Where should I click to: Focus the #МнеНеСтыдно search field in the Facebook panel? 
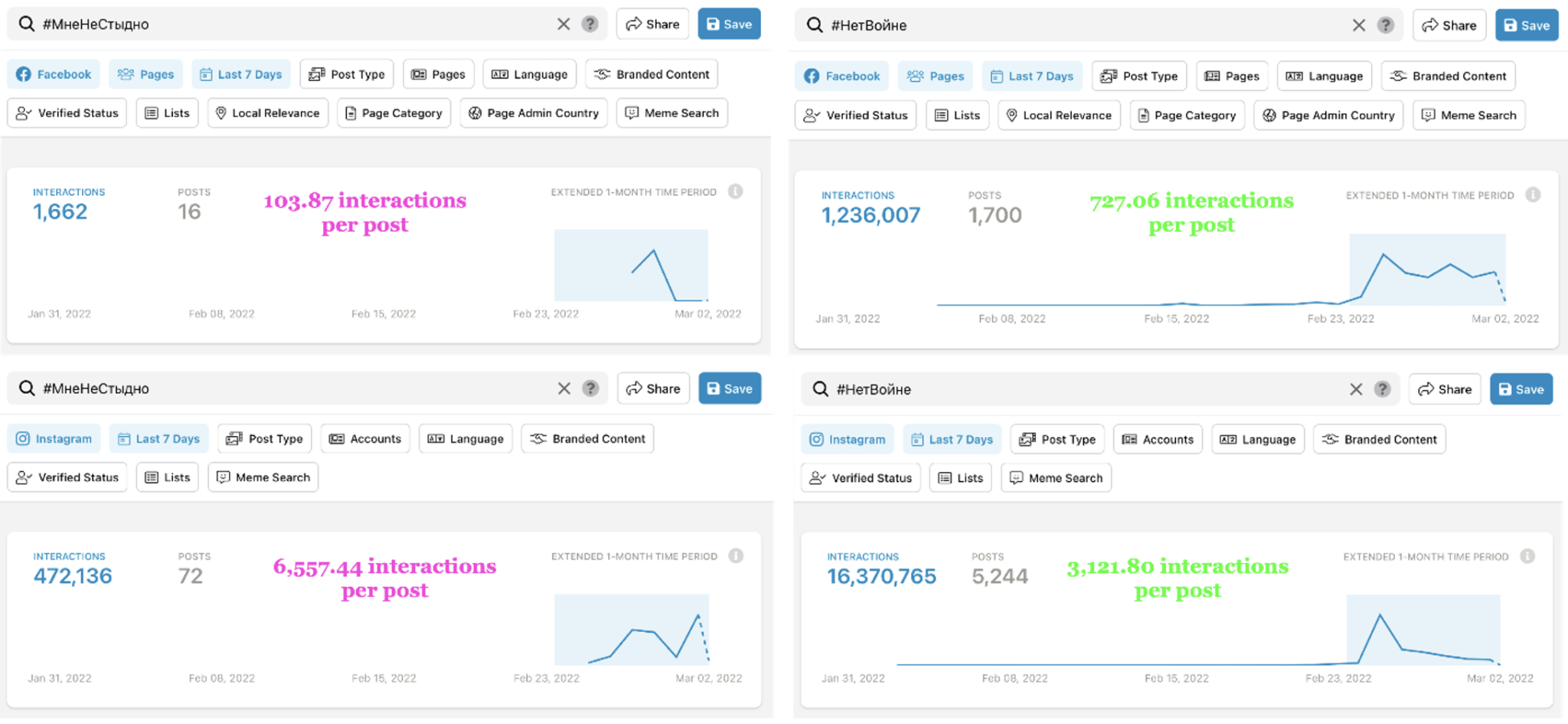291,24
